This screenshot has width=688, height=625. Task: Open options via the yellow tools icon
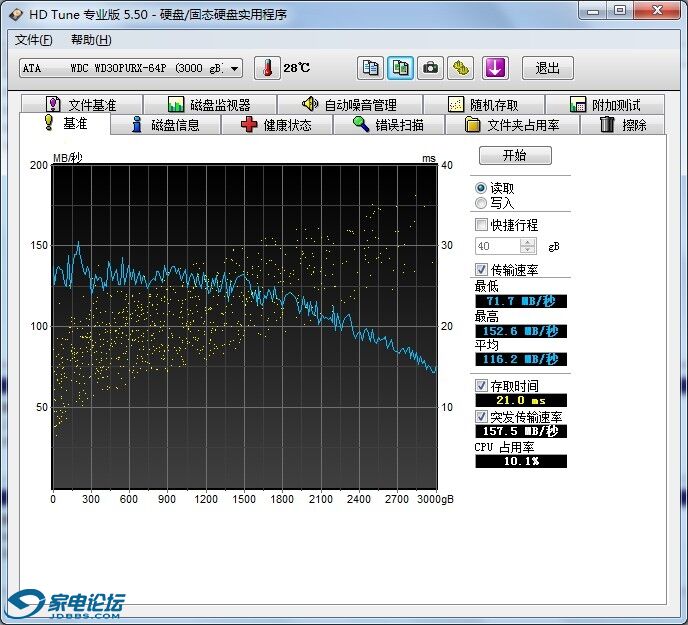(460, 68)
